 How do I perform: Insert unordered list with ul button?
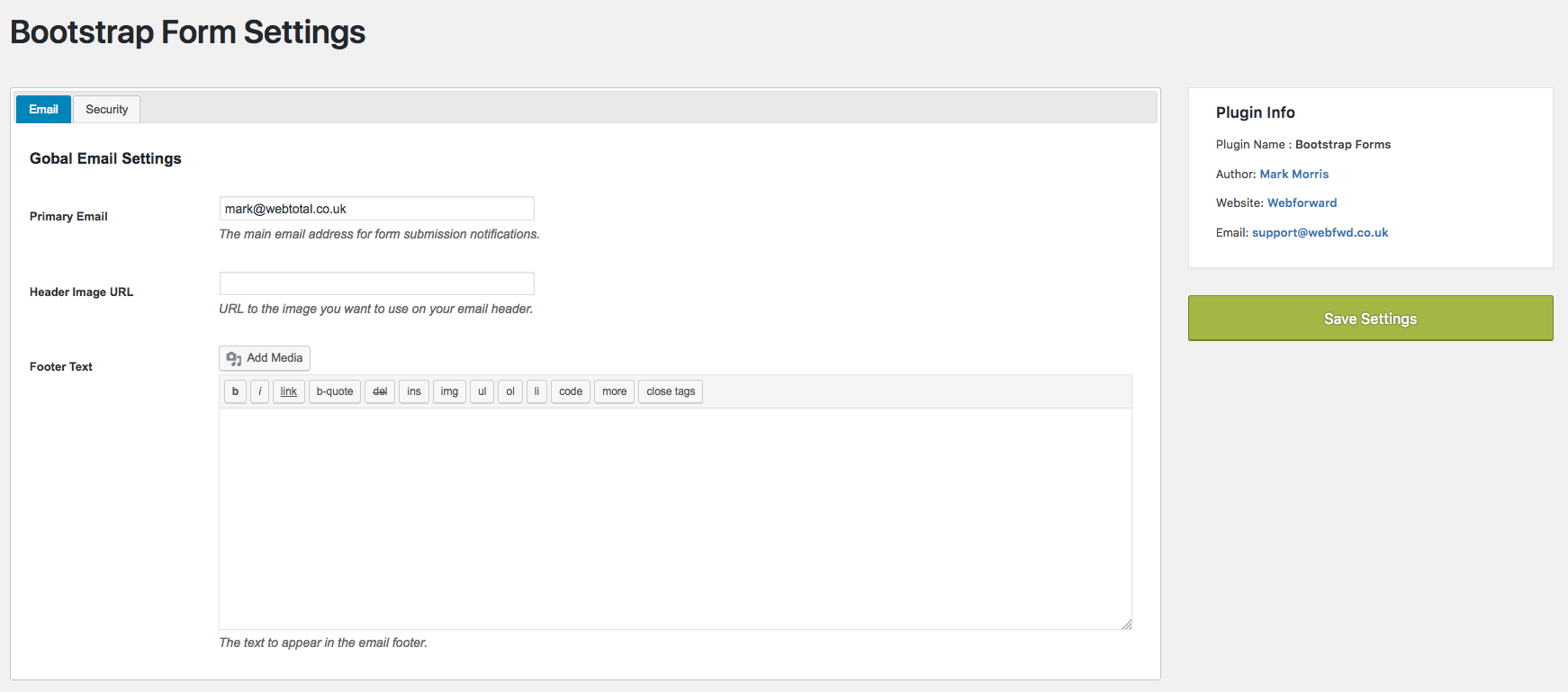(482, 391)
